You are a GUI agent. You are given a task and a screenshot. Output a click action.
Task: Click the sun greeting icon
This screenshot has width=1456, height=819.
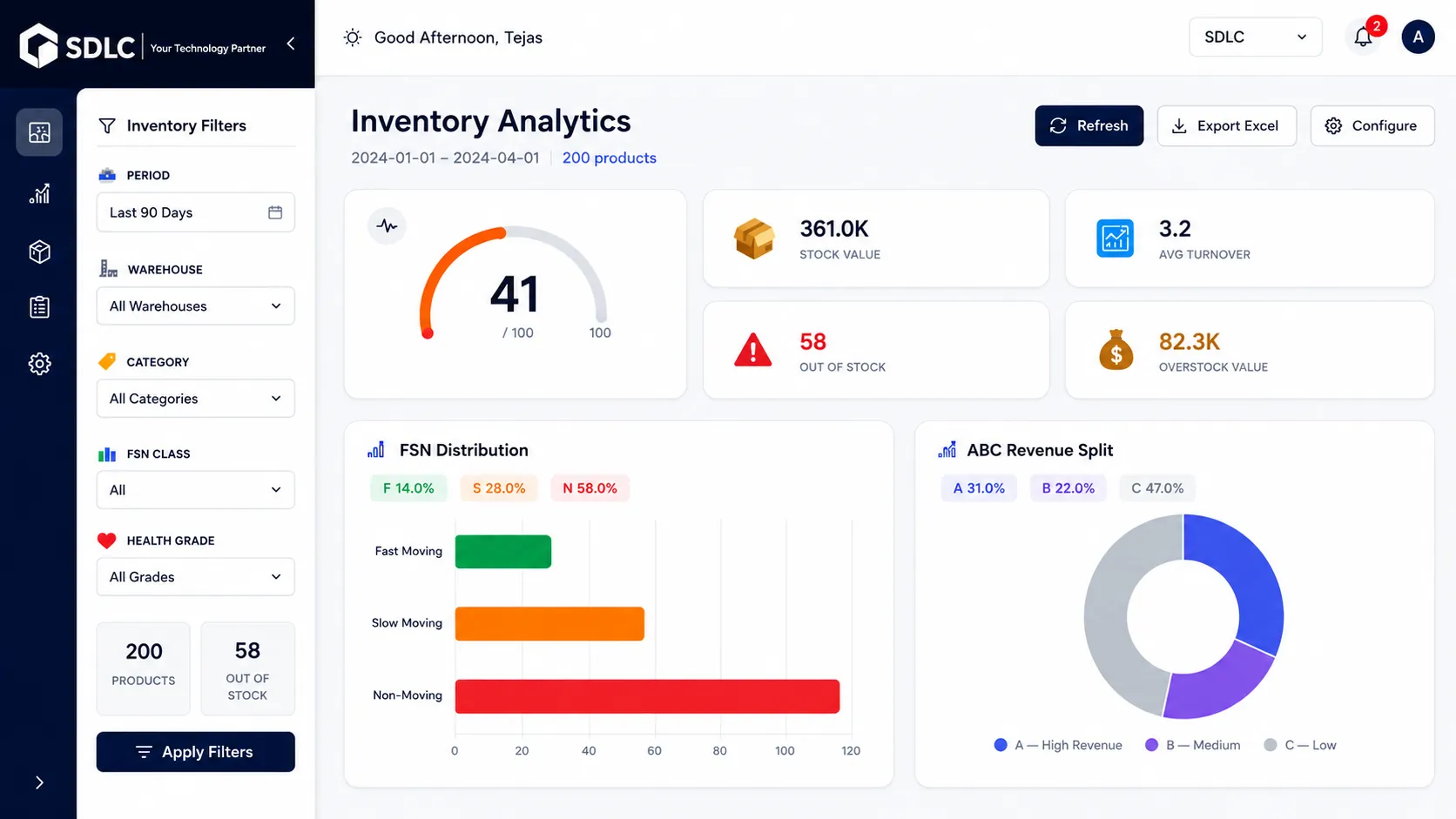pyautogui.click(x=352, y=37)
